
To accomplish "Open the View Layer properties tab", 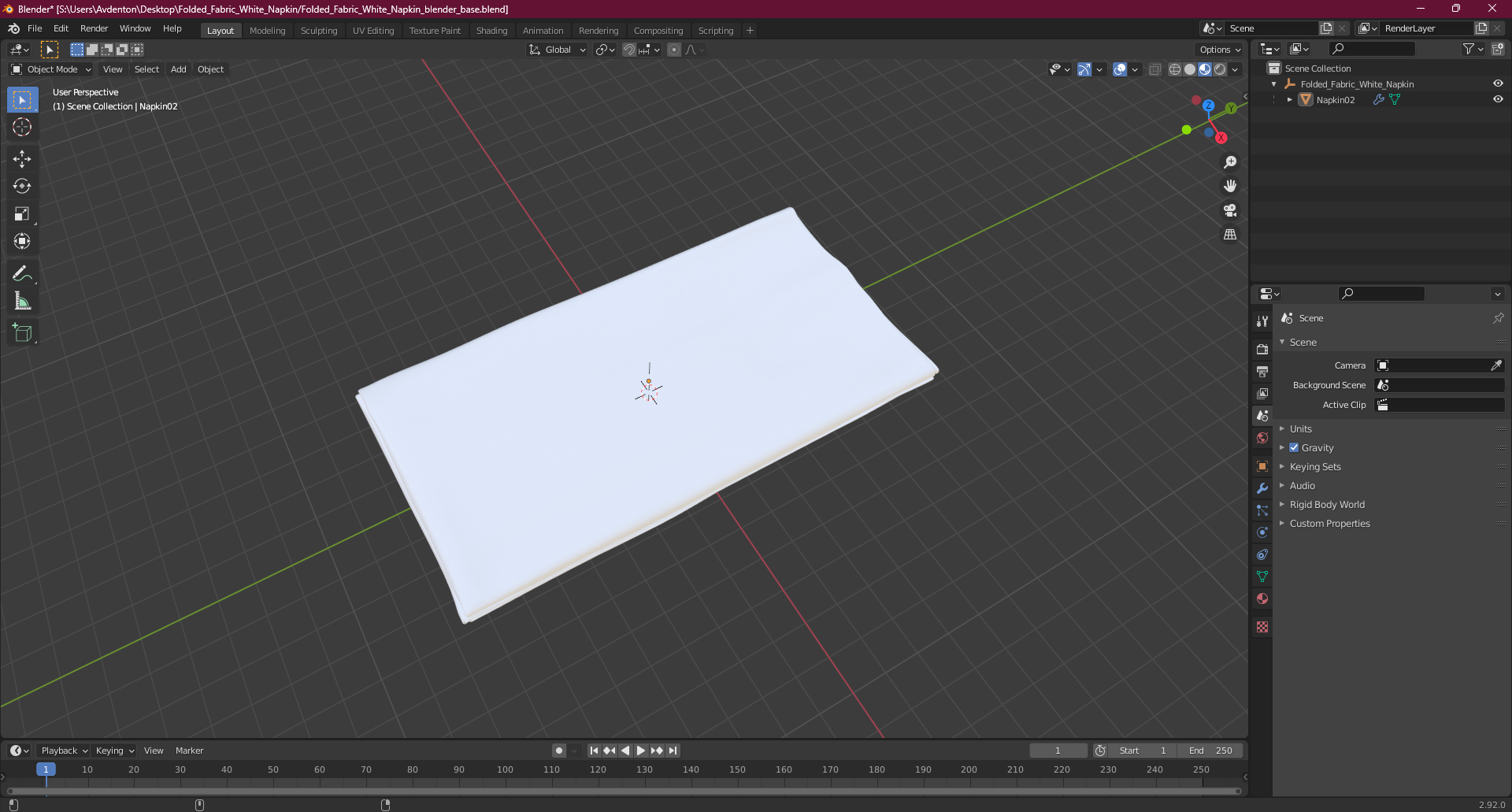I will pos(1262,393).
